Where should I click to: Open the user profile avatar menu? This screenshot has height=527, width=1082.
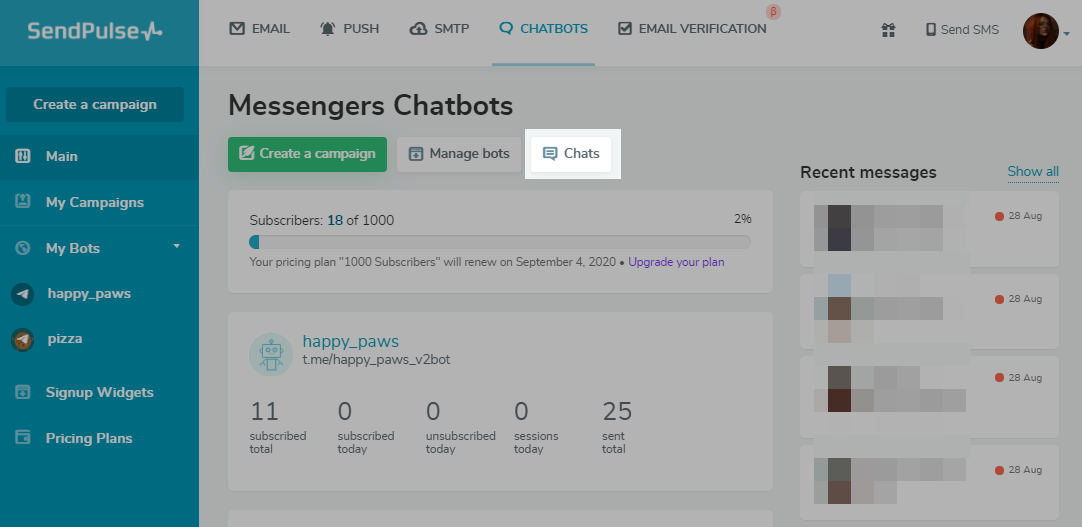tap(1041, 31)
